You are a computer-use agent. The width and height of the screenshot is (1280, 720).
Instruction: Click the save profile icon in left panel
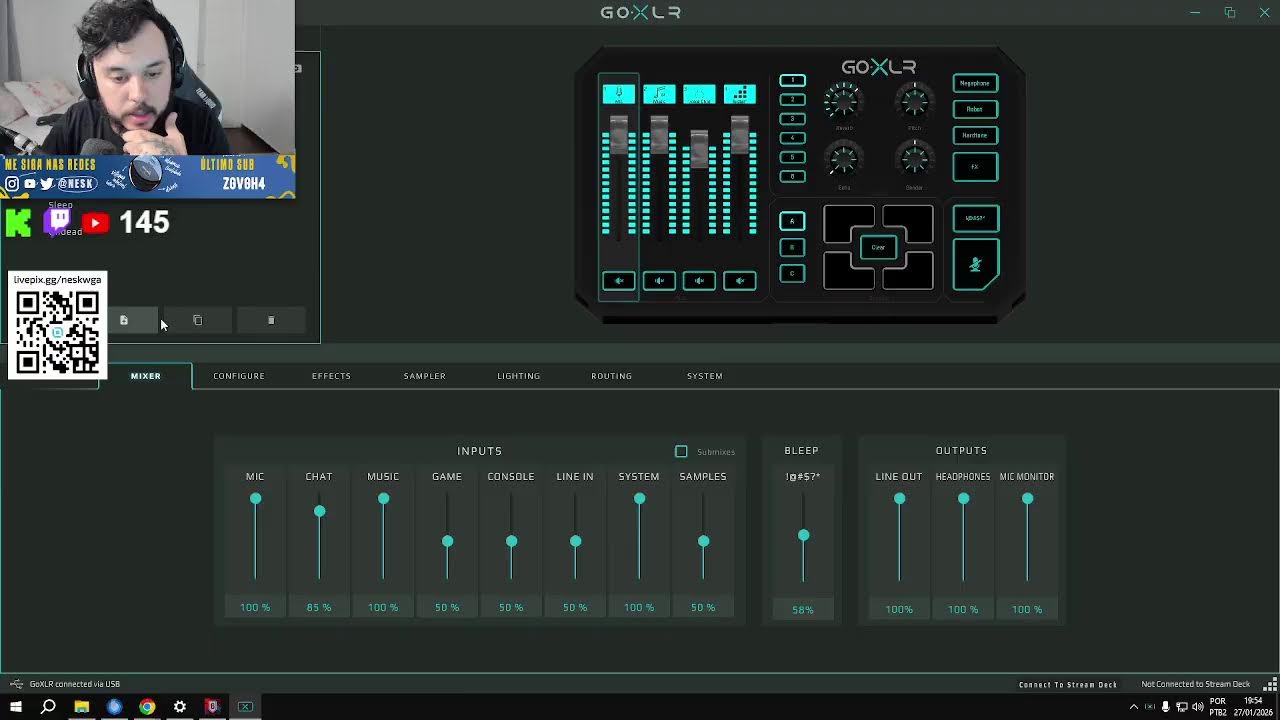click(x=124, y=320)
